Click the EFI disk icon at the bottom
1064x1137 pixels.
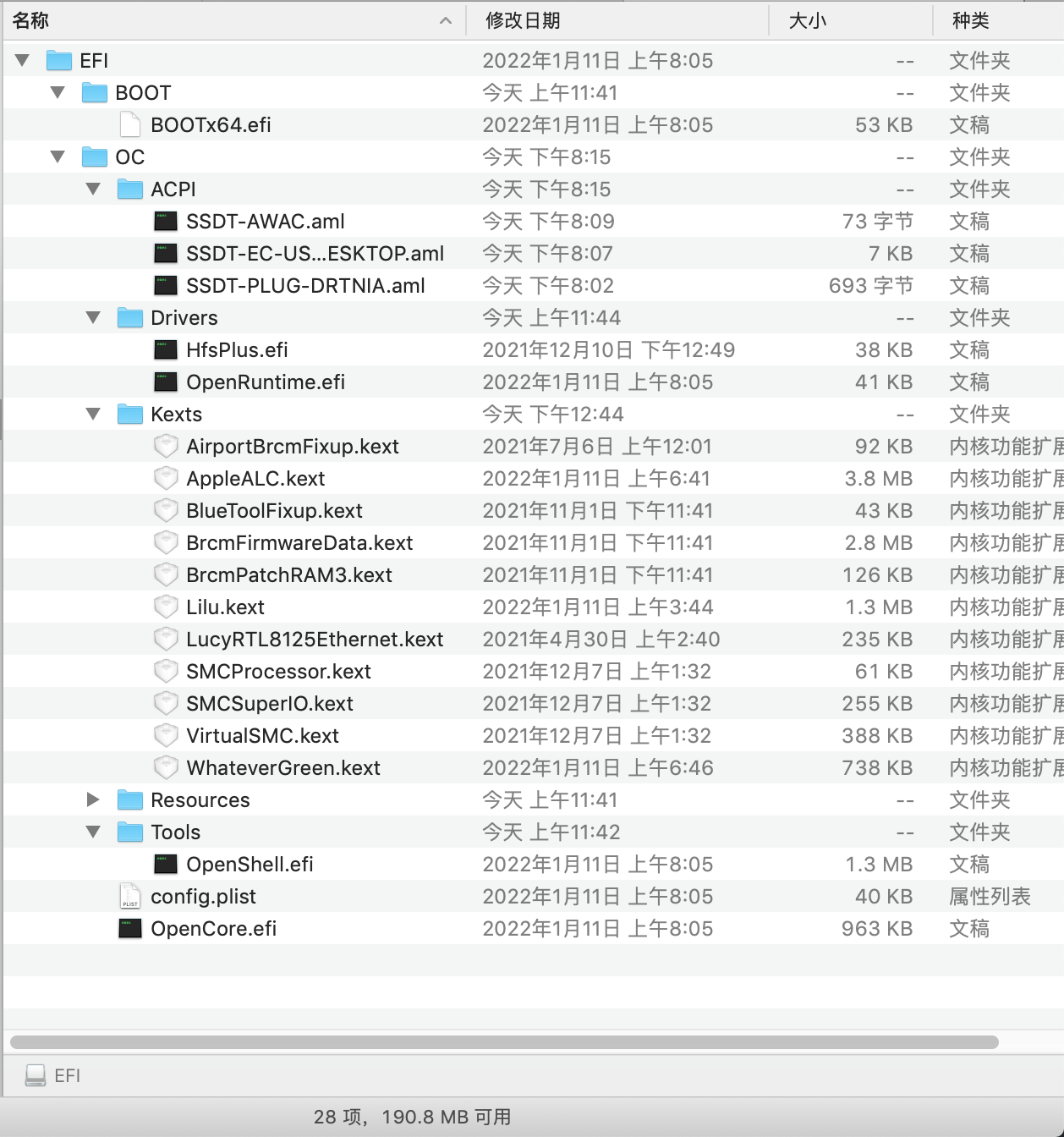[36, 1075]
